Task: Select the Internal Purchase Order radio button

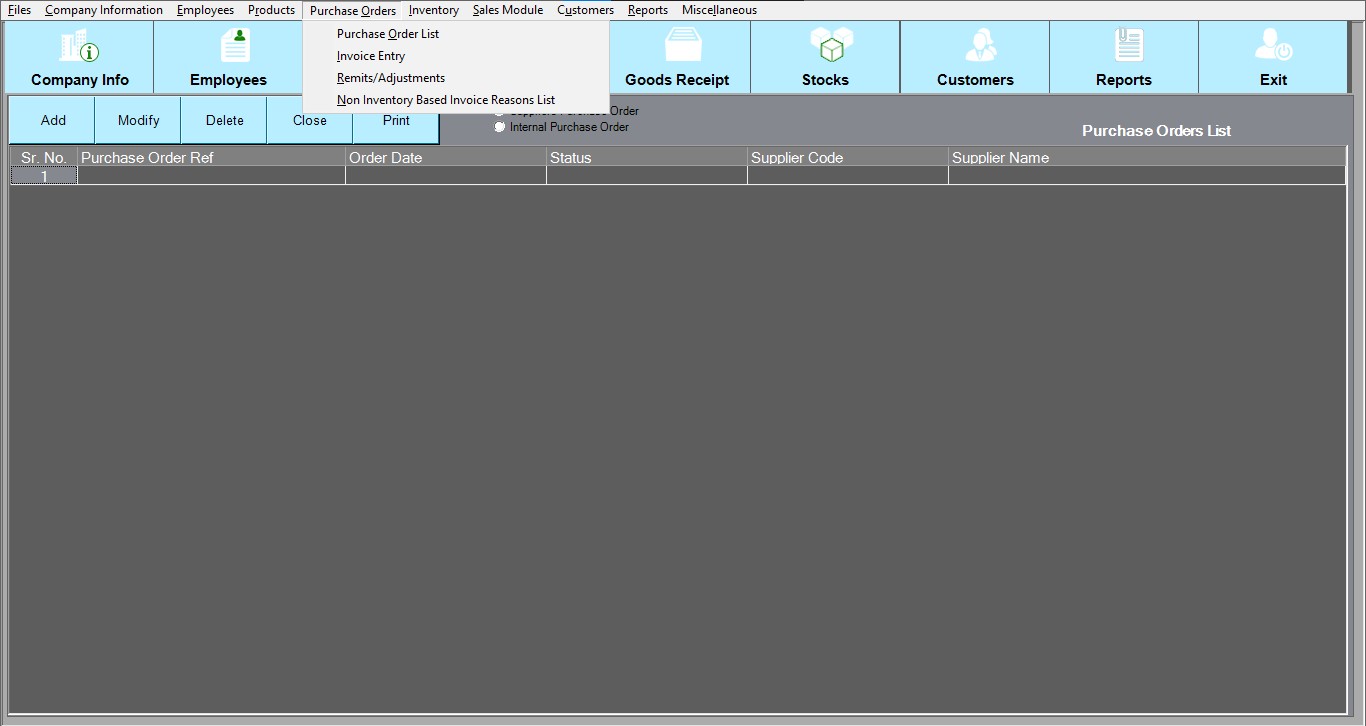Action: click(x=500, y=127)
